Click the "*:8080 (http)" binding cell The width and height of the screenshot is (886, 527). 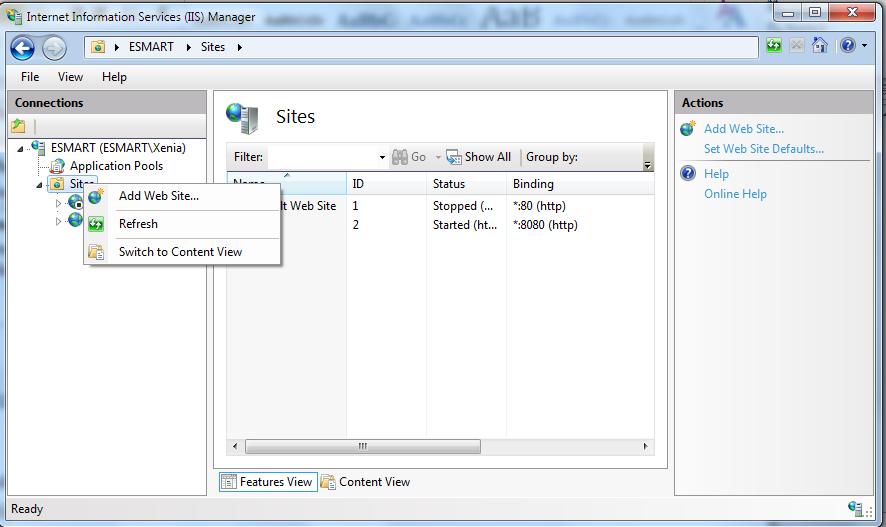tap(545, 225)
